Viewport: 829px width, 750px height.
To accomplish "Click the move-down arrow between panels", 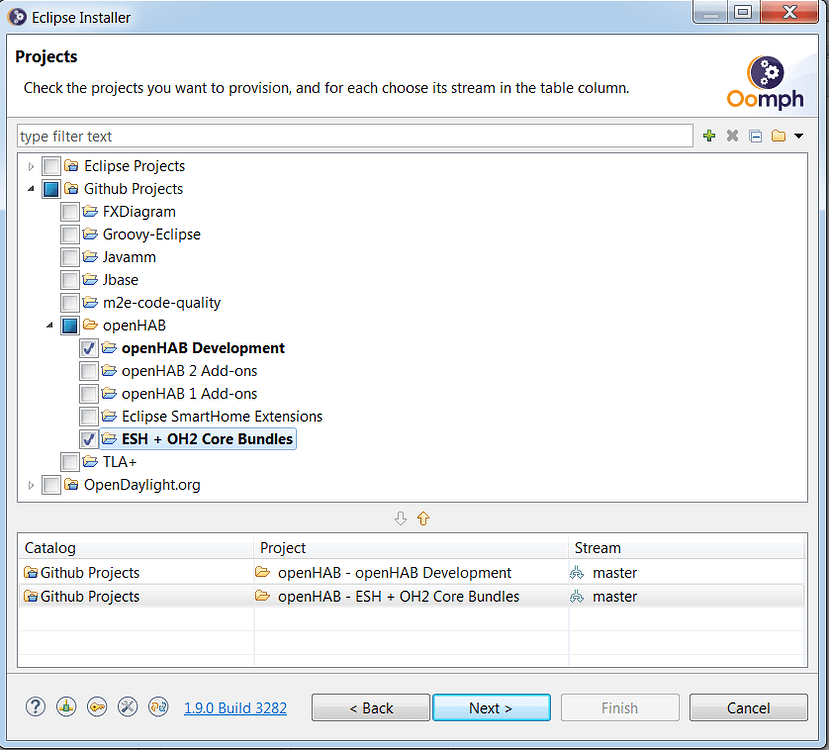I will click(x=401, y=518).
